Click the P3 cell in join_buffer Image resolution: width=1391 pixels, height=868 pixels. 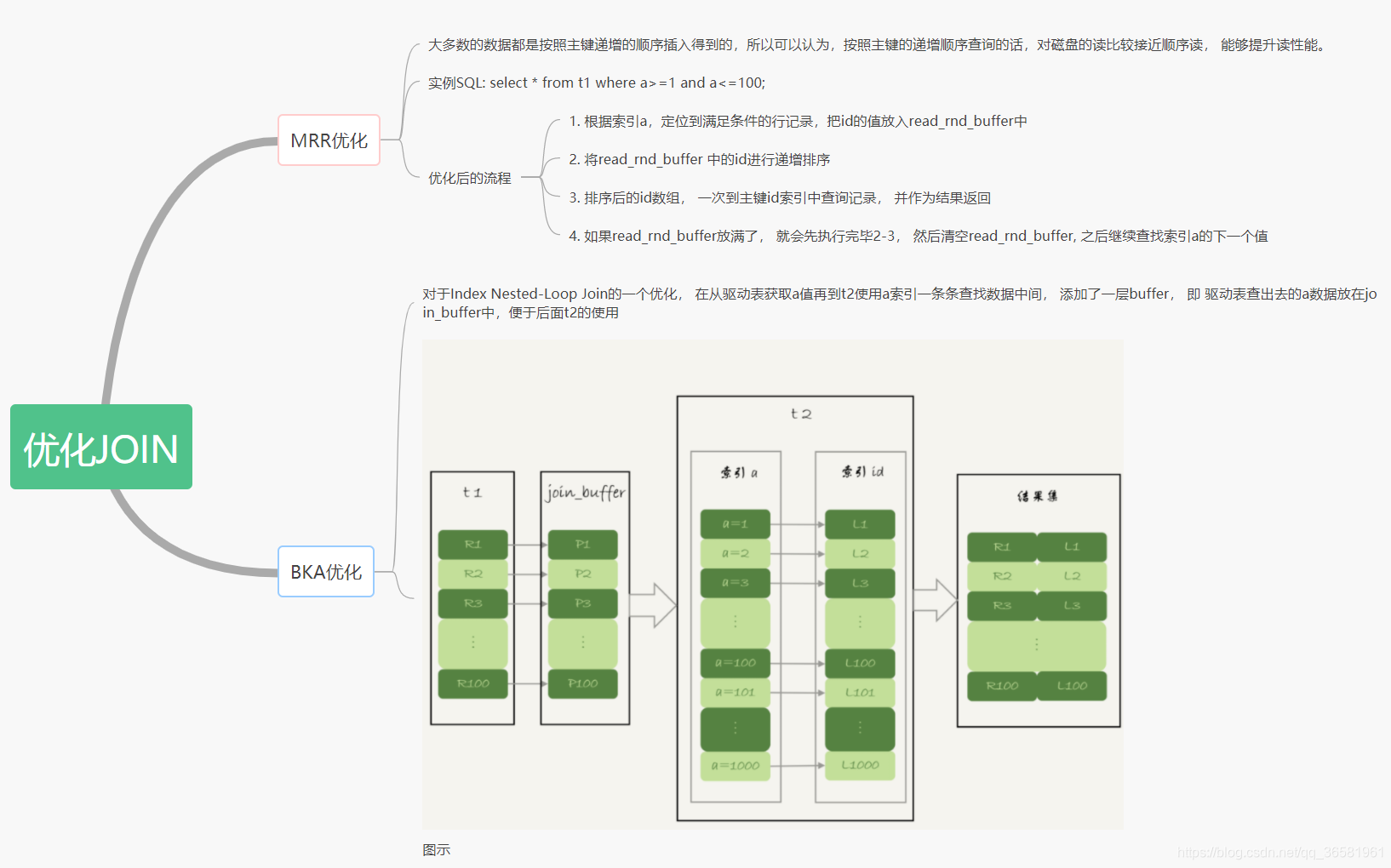tap(583, 602)
